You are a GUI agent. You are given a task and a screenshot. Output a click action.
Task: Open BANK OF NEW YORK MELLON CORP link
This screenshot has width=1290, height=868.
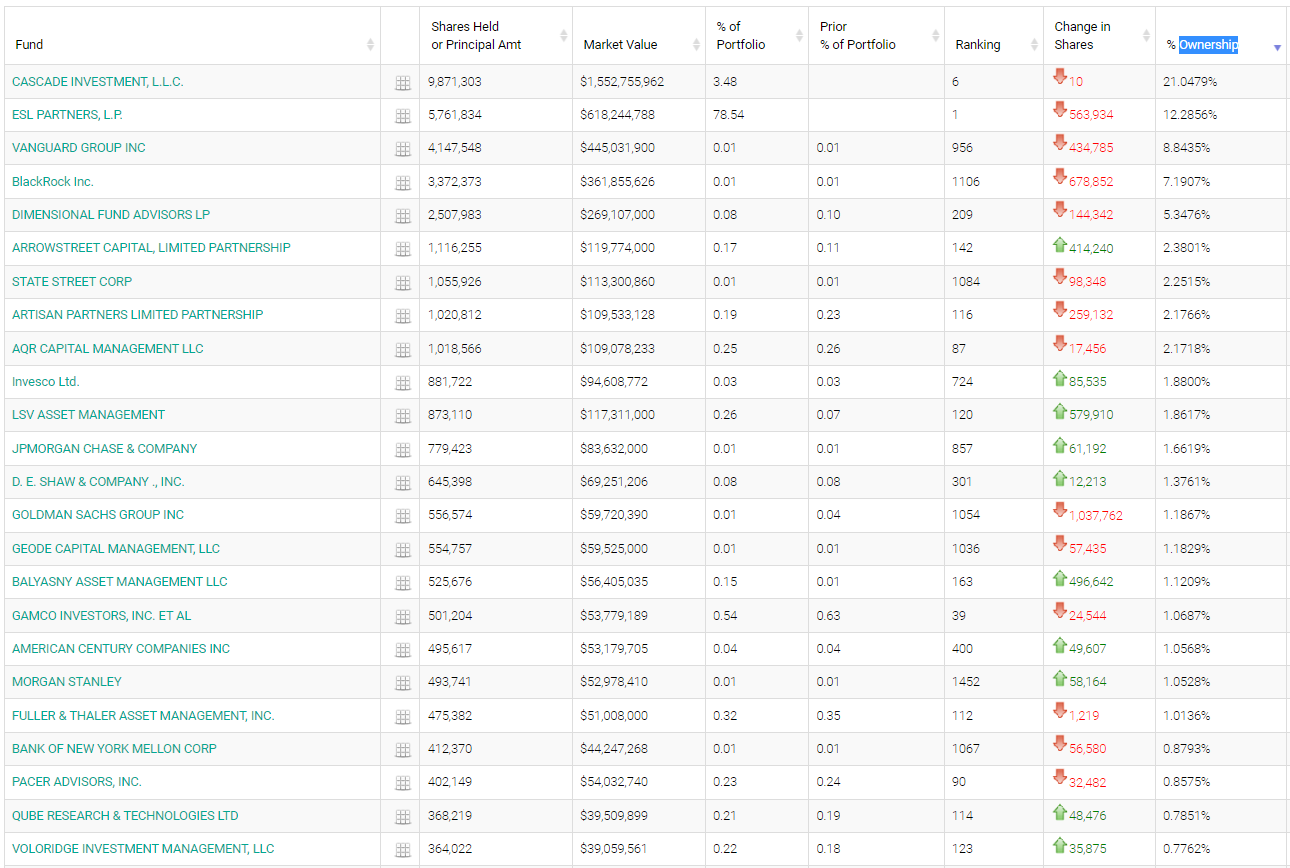[x=114, y=748]
